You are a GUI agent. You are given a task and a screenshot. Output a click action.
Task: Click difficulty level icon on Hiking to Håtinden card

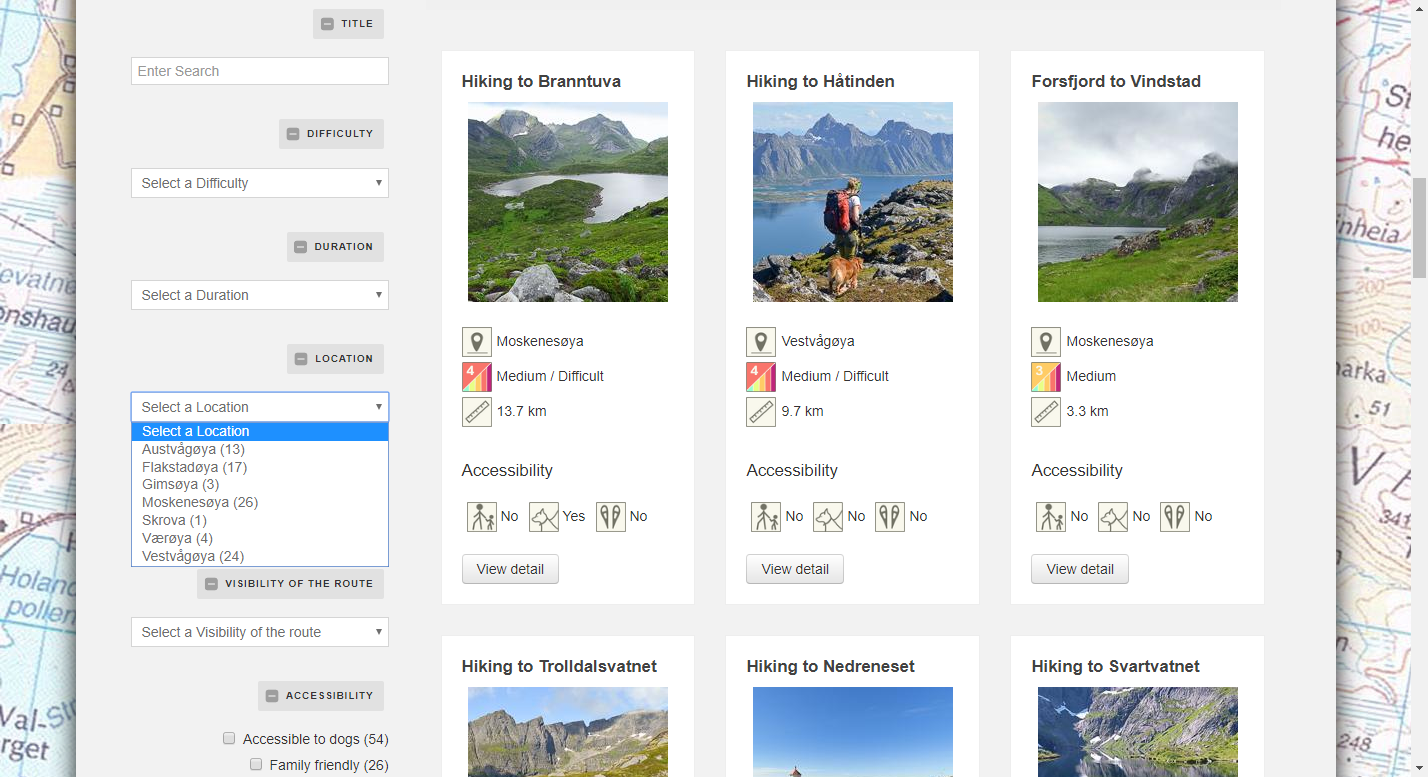[761, 377]
